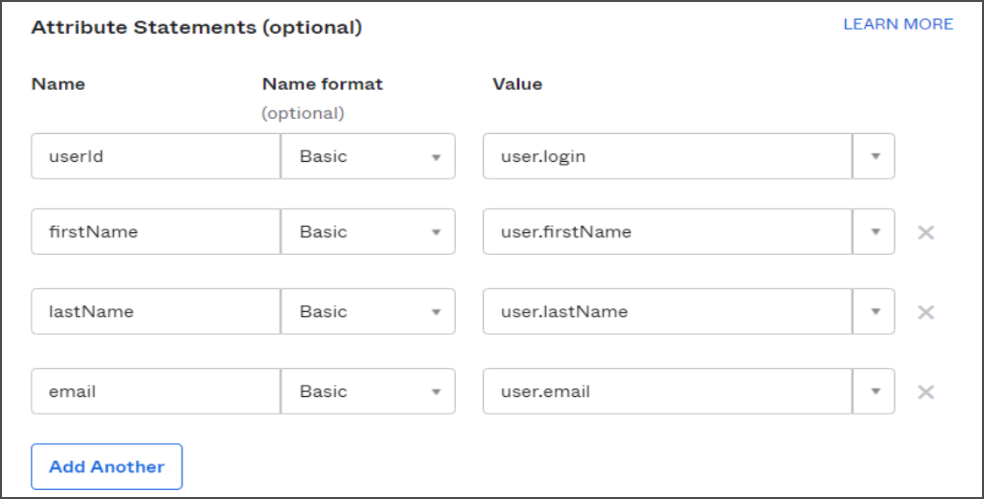Click the Add Another button

(107, 466)
